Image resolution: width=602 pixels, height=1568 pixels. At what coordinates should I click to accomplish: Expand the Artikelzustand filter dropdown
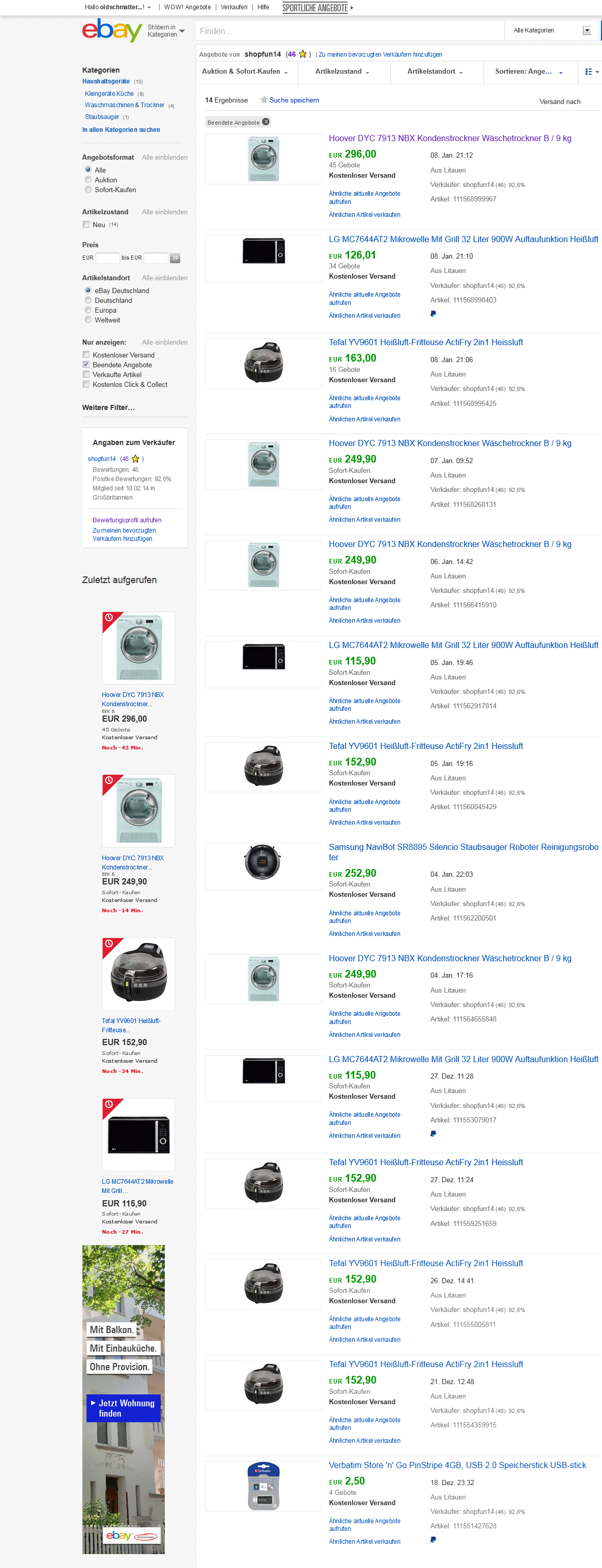coord(342,72)
